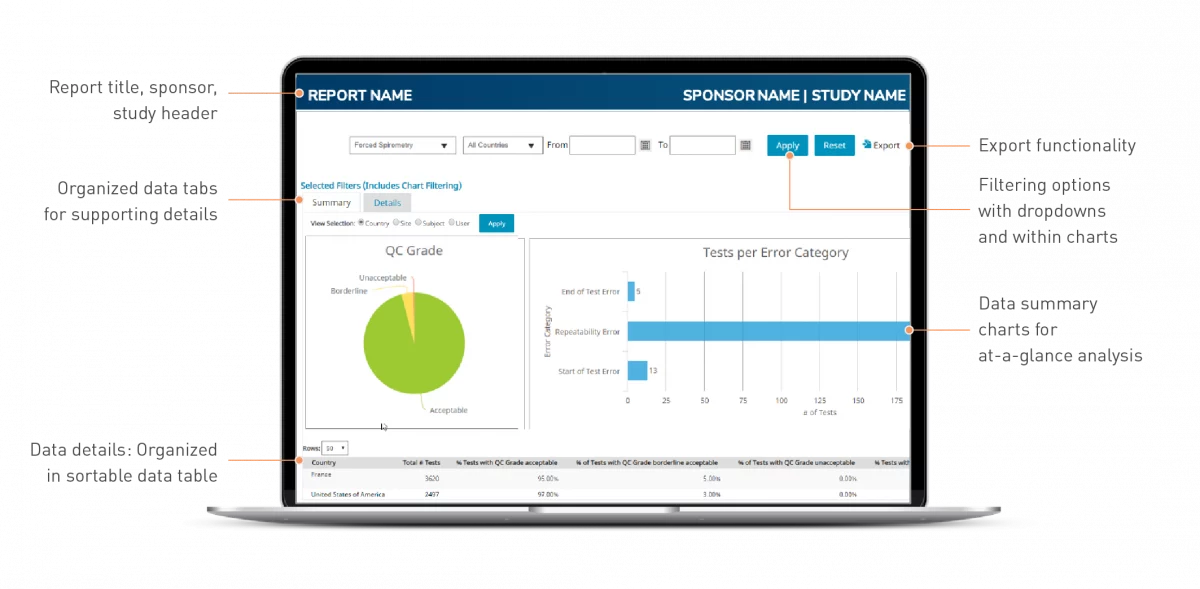
Task: Open the From date calendar picker icon
Action: tap(645, 146)
